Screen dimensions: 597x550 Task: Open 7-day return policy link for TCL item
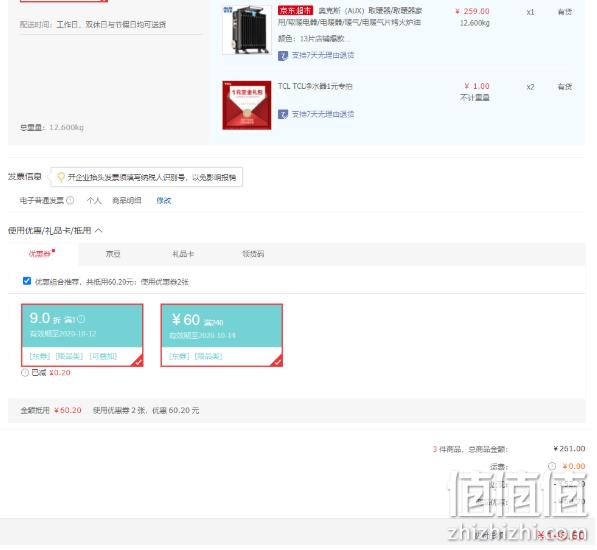pos(323,114)
